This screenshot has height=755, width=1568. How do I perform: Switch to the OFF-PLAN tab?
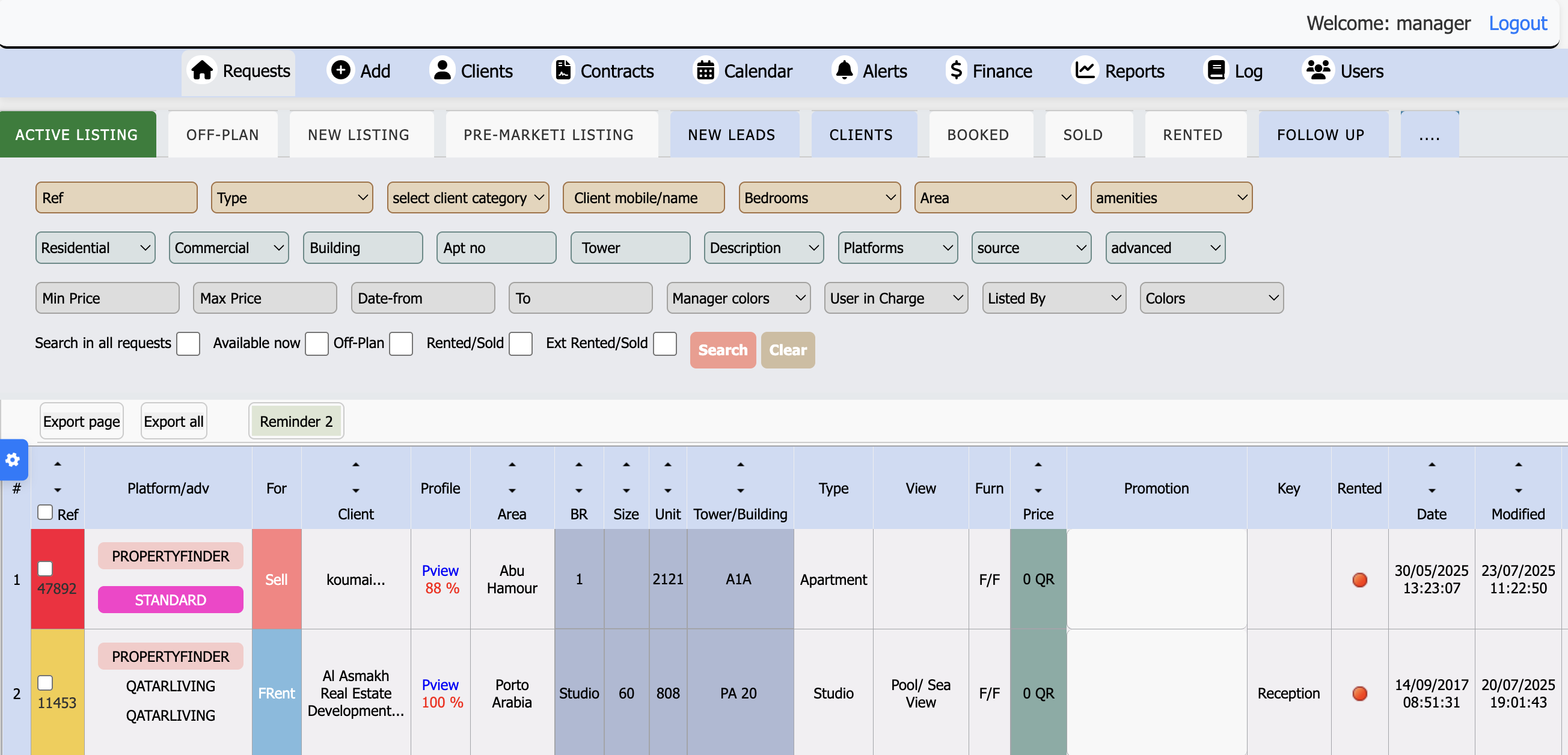(x=223, y=135)
